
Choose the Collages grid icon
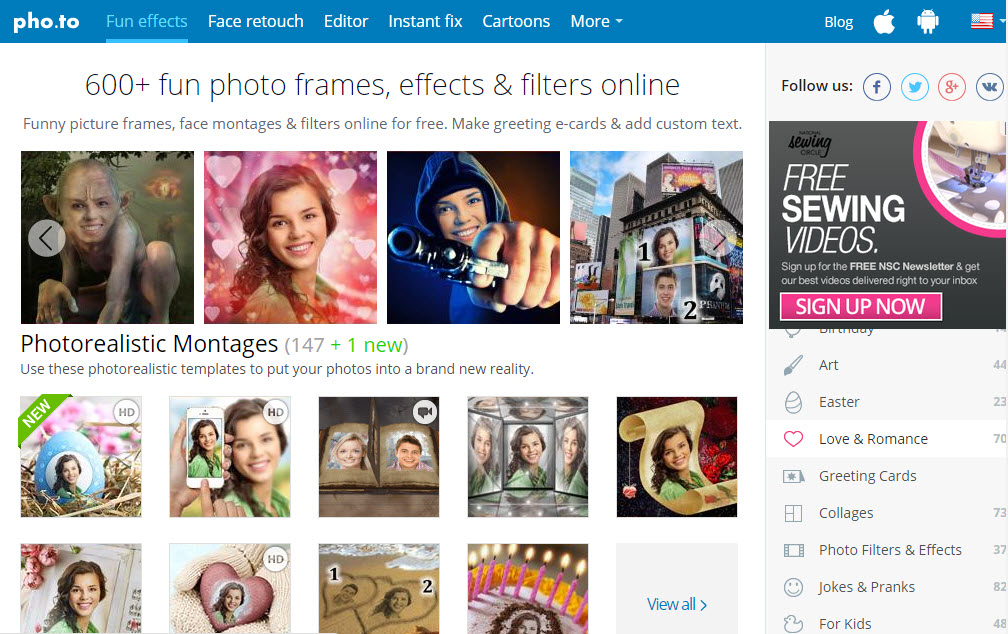(793, 513)
